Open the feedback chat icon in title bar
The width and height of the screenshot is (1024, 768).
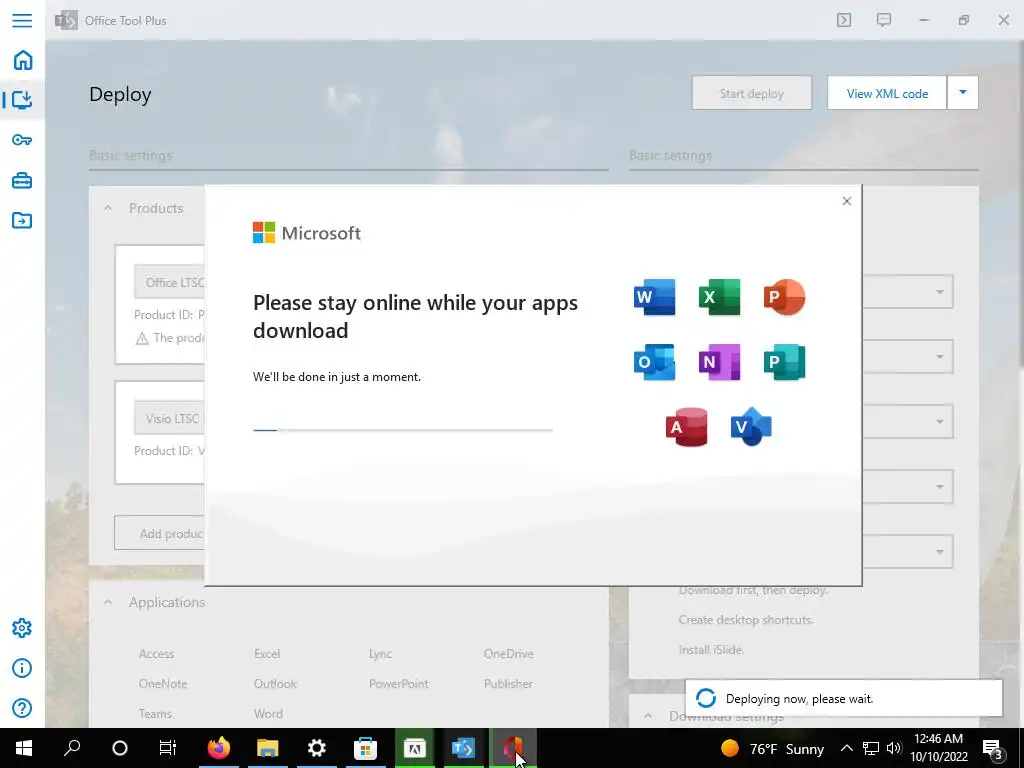pyautogui.click(x=884, y=20)
